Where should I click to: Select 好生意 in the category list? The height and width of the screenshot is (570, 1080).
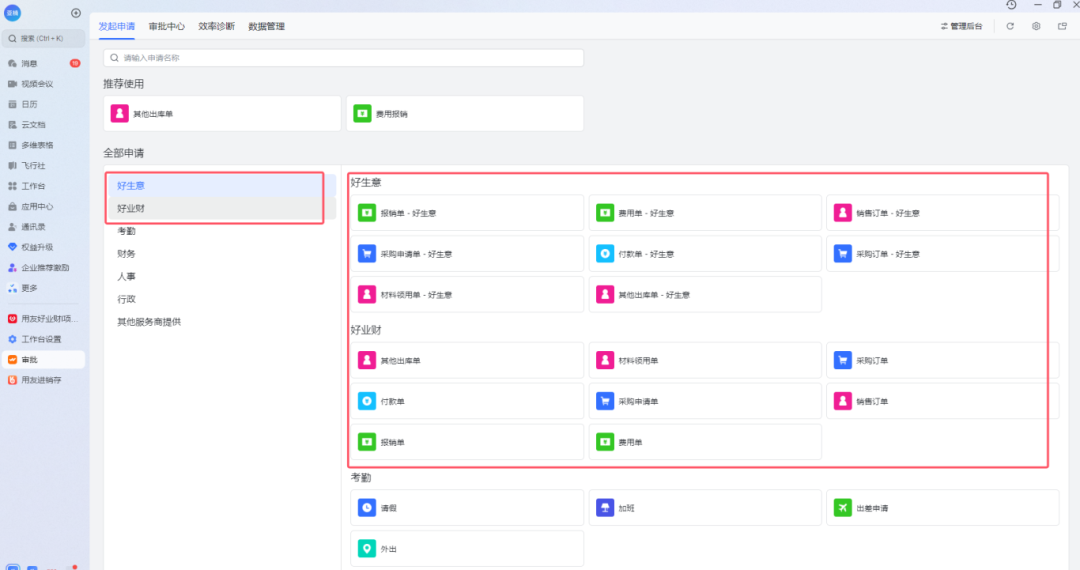tap(221, 186)
